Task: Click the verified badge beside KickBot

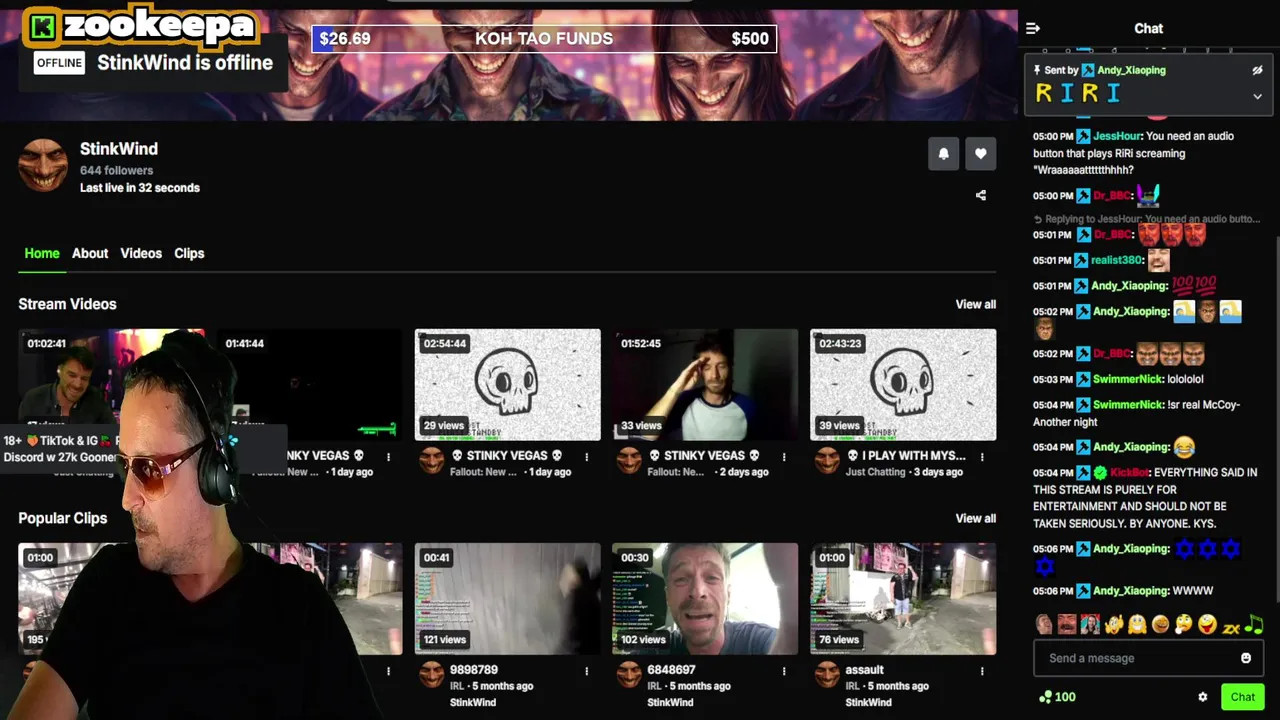Action: 1100,472
